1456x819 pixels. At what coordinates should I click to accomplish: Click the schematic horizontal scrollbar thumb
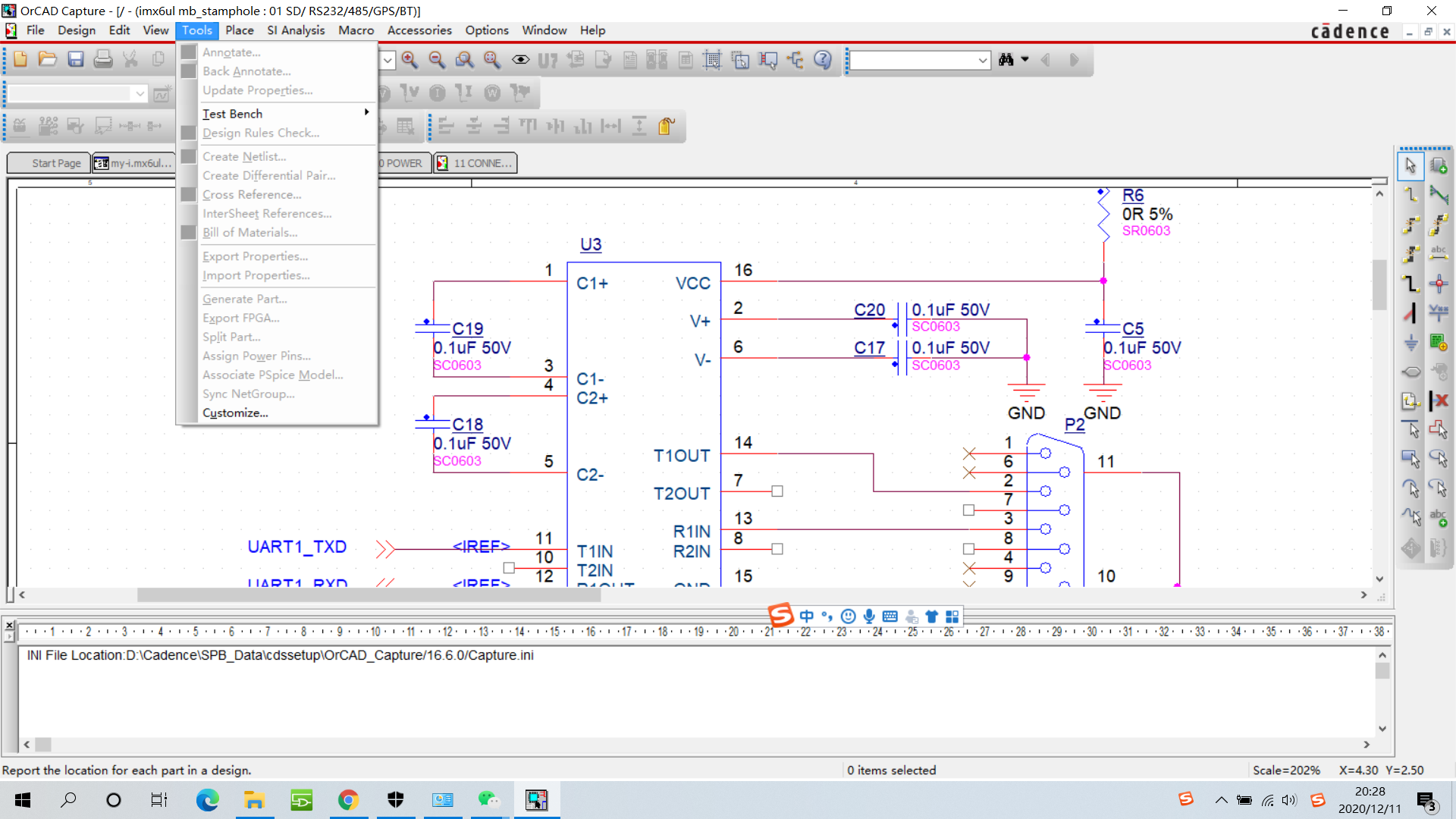click(369, 595)
